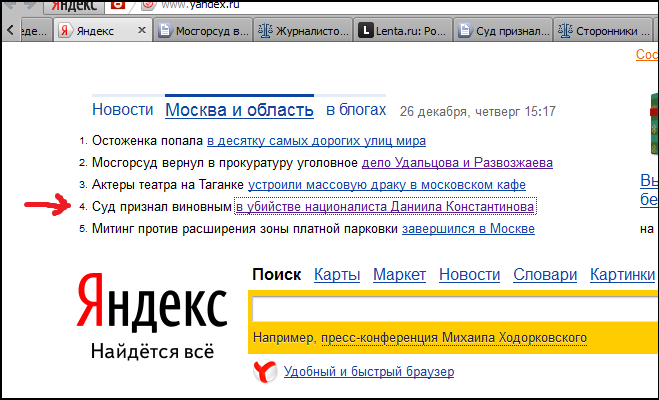Click the scales favicon on Журналисто tab

coord(265,31)
